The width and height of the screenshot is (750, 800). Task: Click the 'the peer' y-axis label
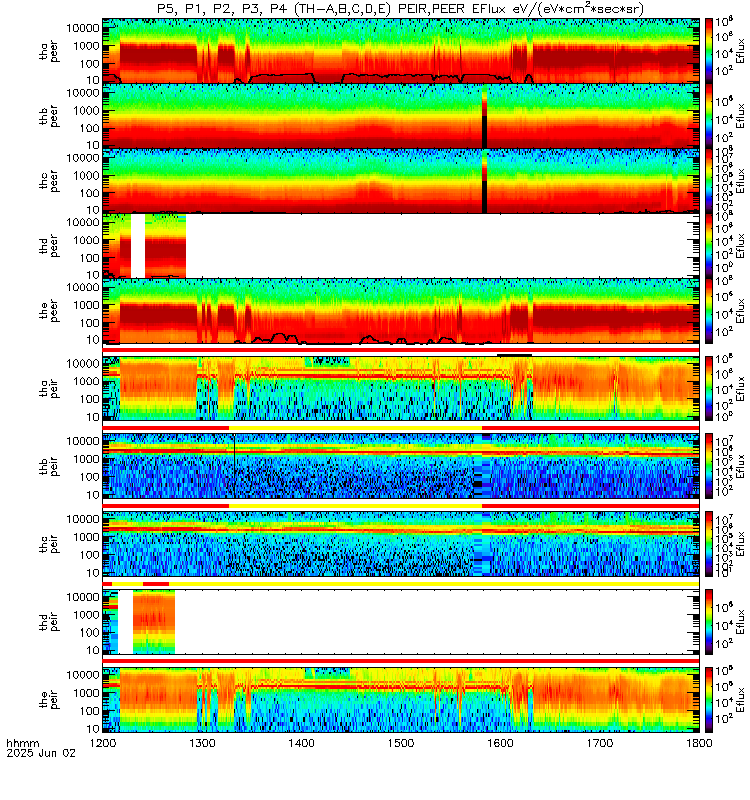pos(49,311)
